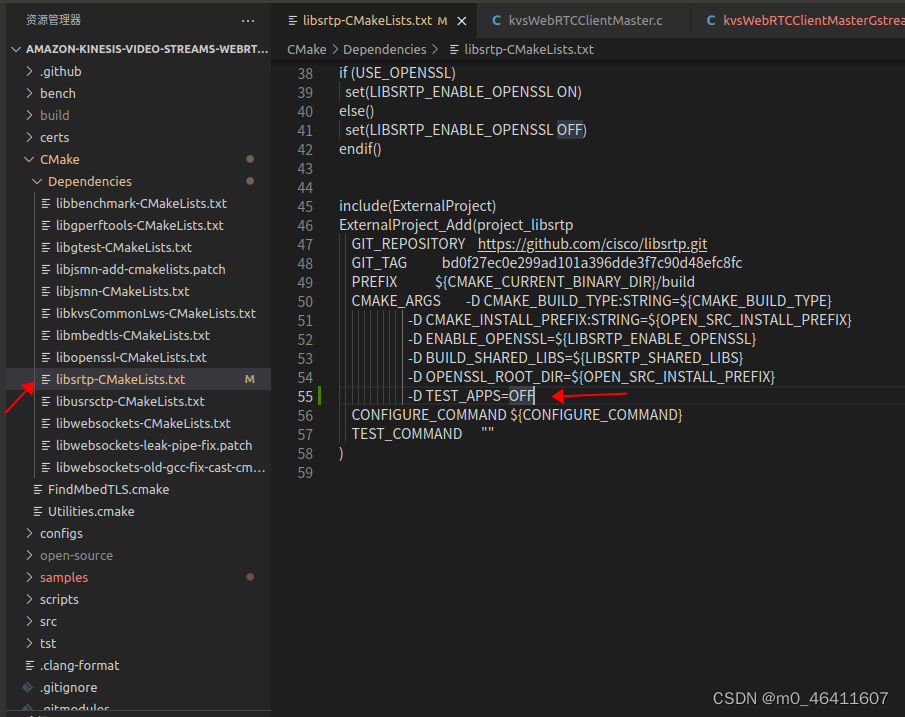
Task: Click the CMake breadcrumb segment
Action: click(306, 50)
